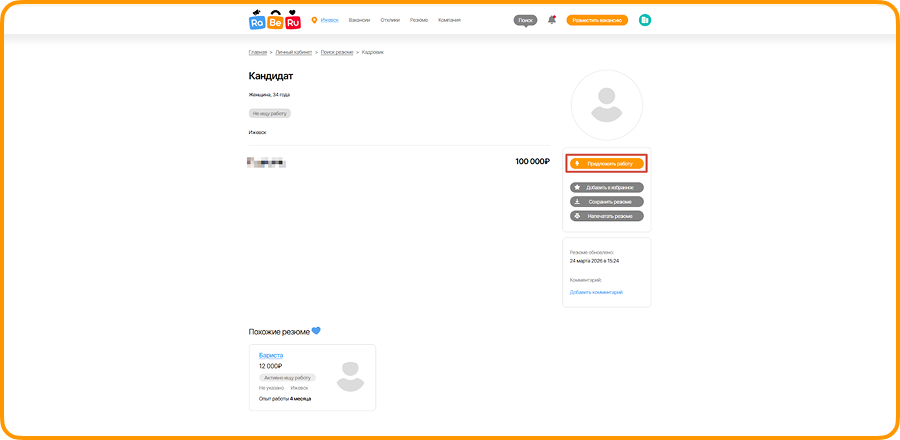Screen dimensions: 900x440
Task: Click the Поиск search bubble
Action: (x=525, y=21)
